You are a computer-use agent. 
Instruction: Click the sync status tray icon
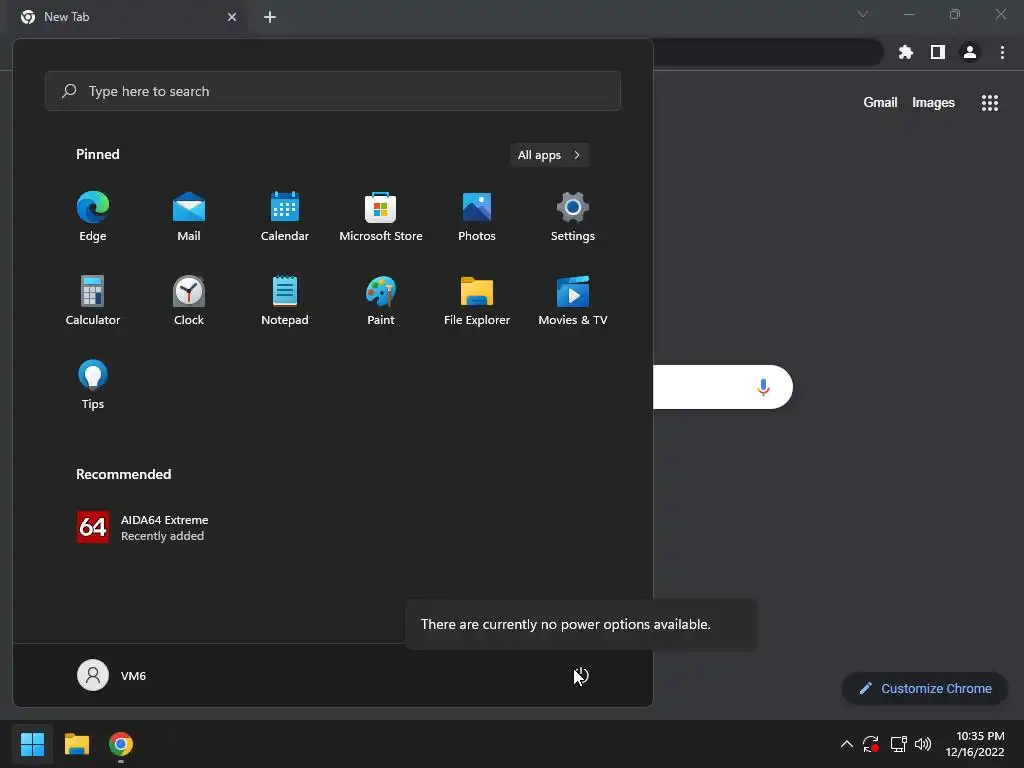tap(871, 744)
